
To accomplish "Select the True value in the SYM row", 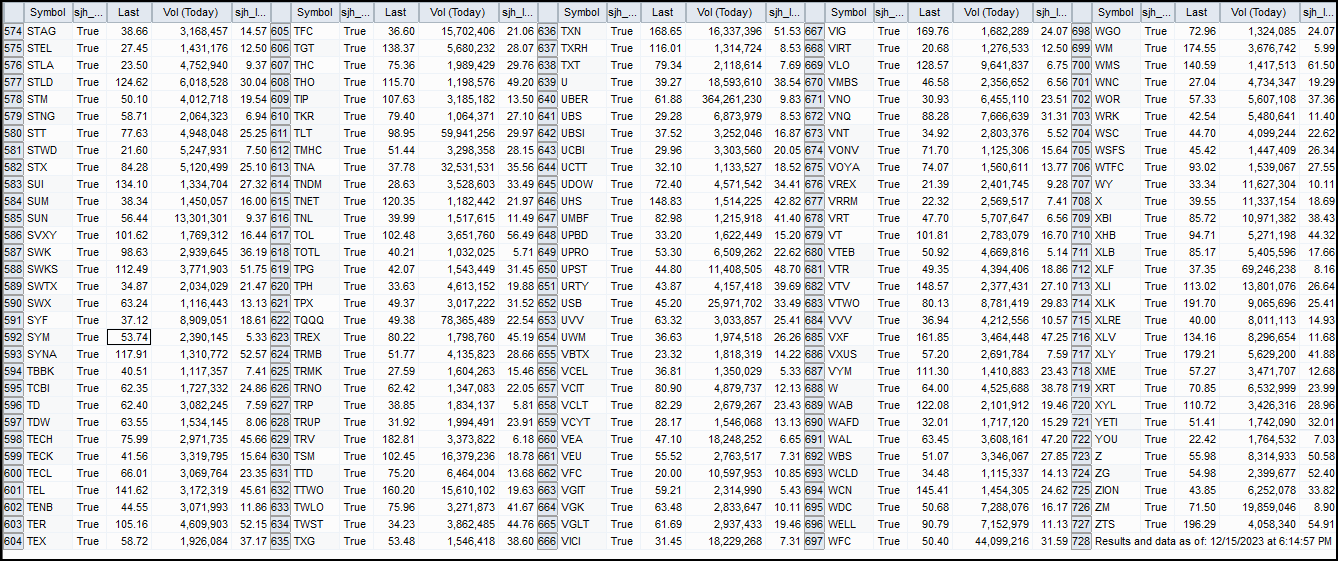I will pos(88,337).
